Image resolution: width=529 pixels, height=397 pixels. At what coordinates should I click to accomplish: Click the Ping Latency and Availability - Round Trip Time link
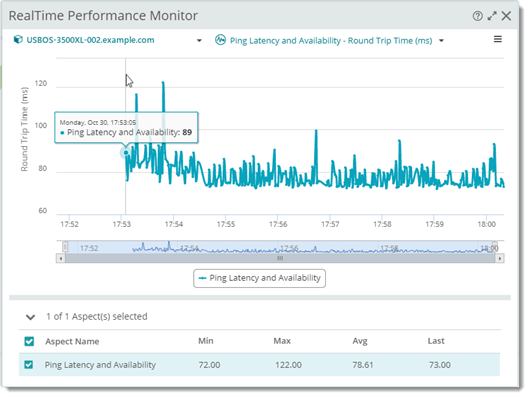point(331,41)
